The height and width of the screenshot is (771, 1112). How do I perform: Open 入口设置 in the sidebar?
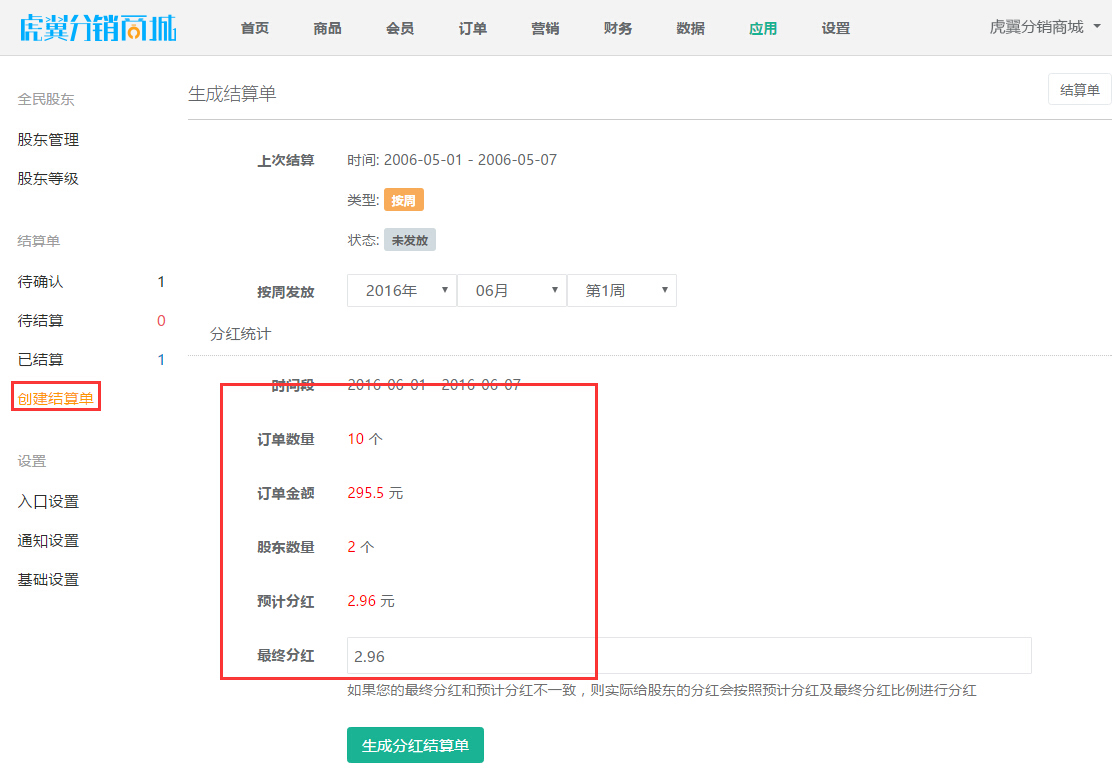(x=48, y=501)
